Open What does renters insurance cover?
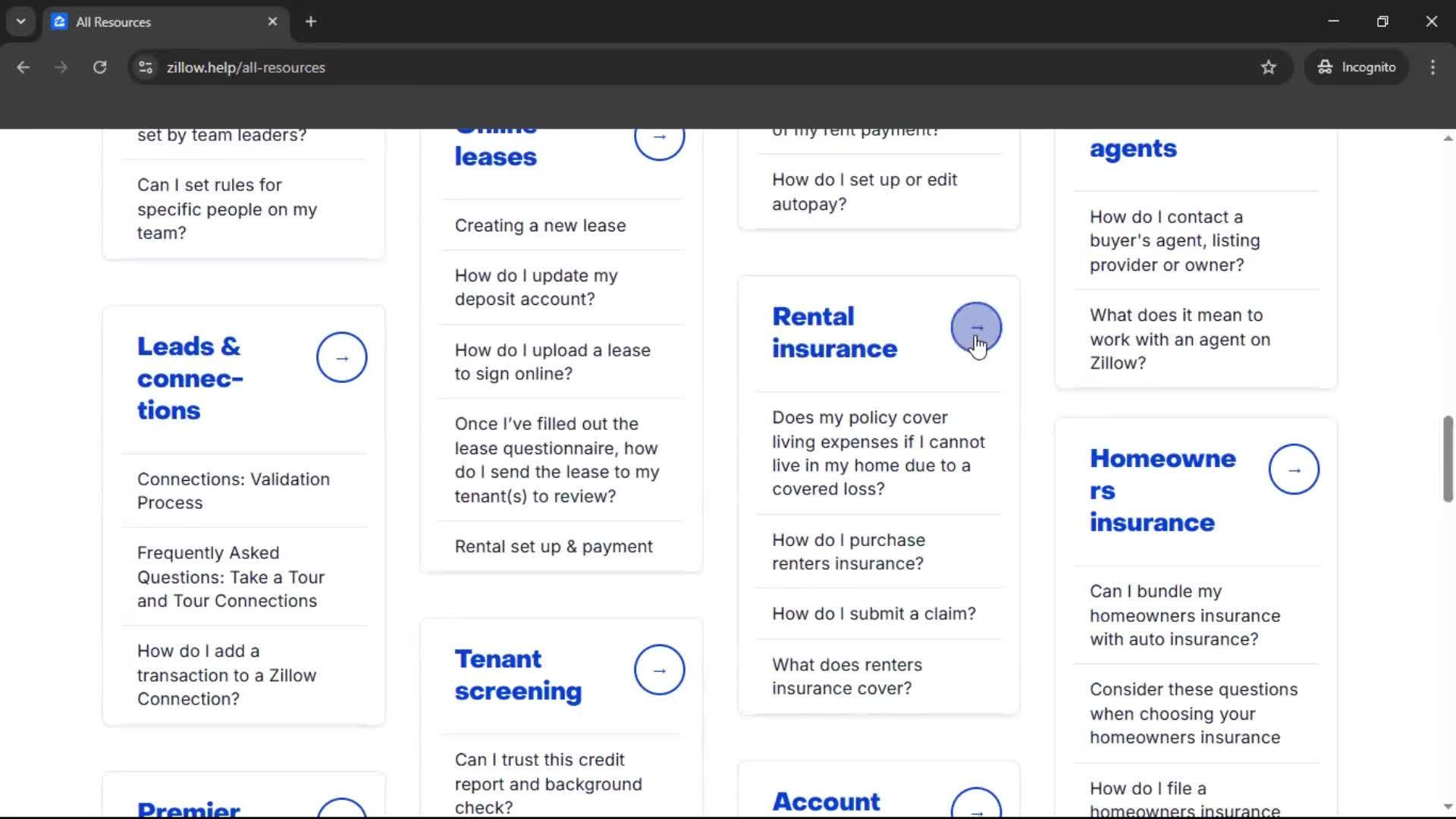 click(x=847, y=676)
